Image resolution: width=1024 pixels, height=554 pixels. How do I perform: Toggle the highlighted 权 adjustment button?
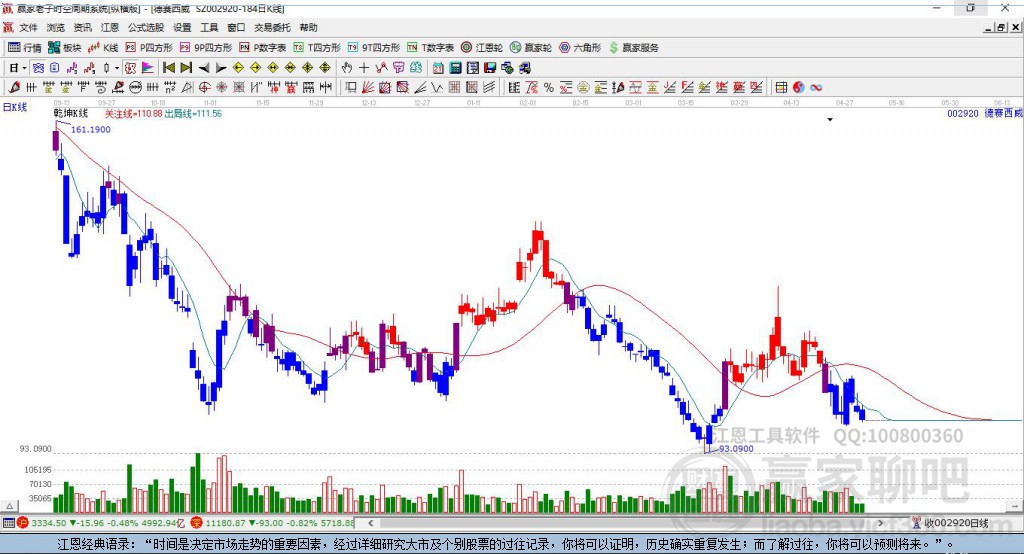[131, 67]
